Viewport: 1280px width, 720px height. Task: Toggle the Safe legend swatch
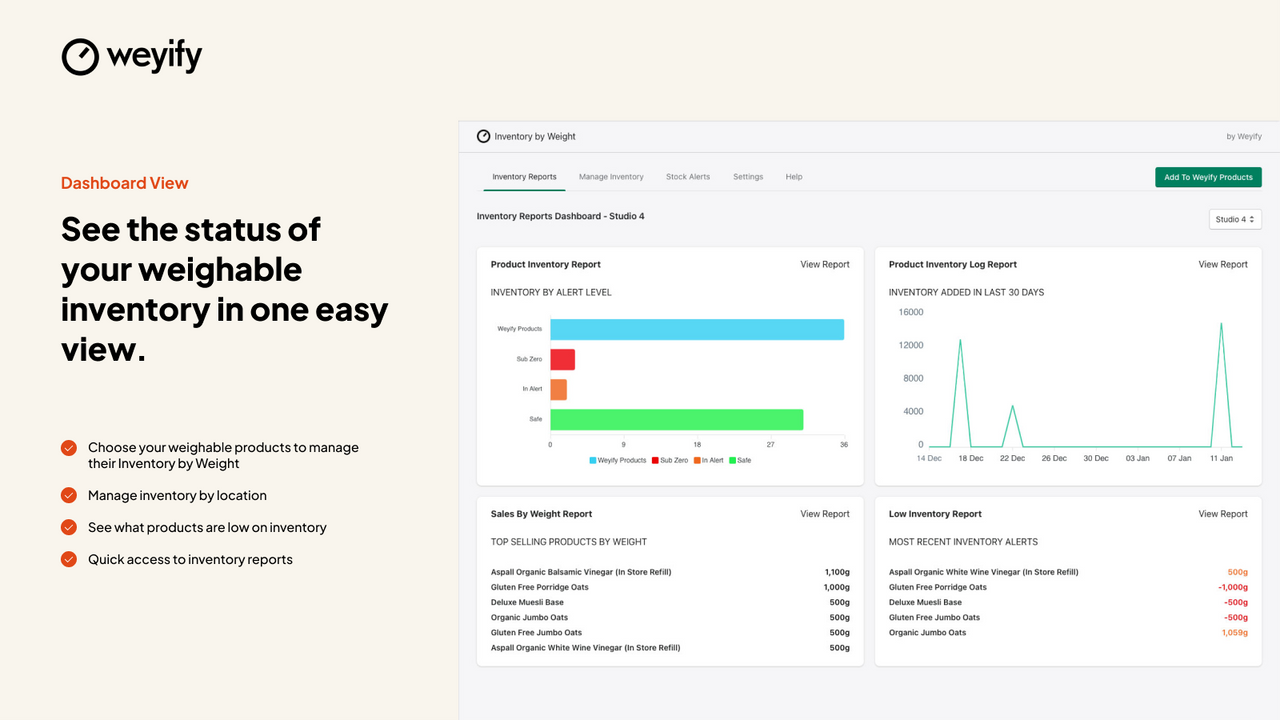click(732, 460)
